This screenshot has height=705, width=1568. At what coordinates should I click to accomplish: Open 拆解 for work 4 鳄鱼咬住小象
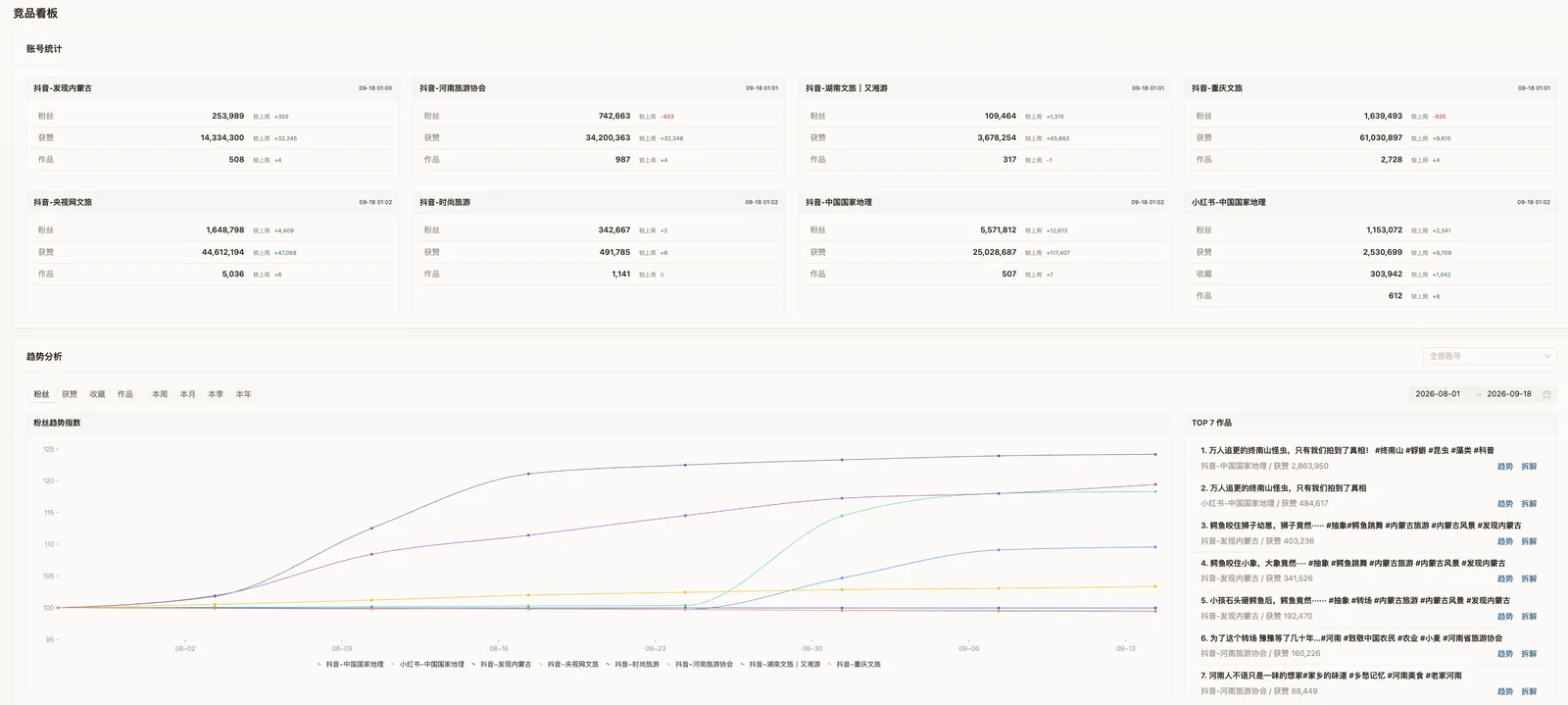coord(1529,579)
